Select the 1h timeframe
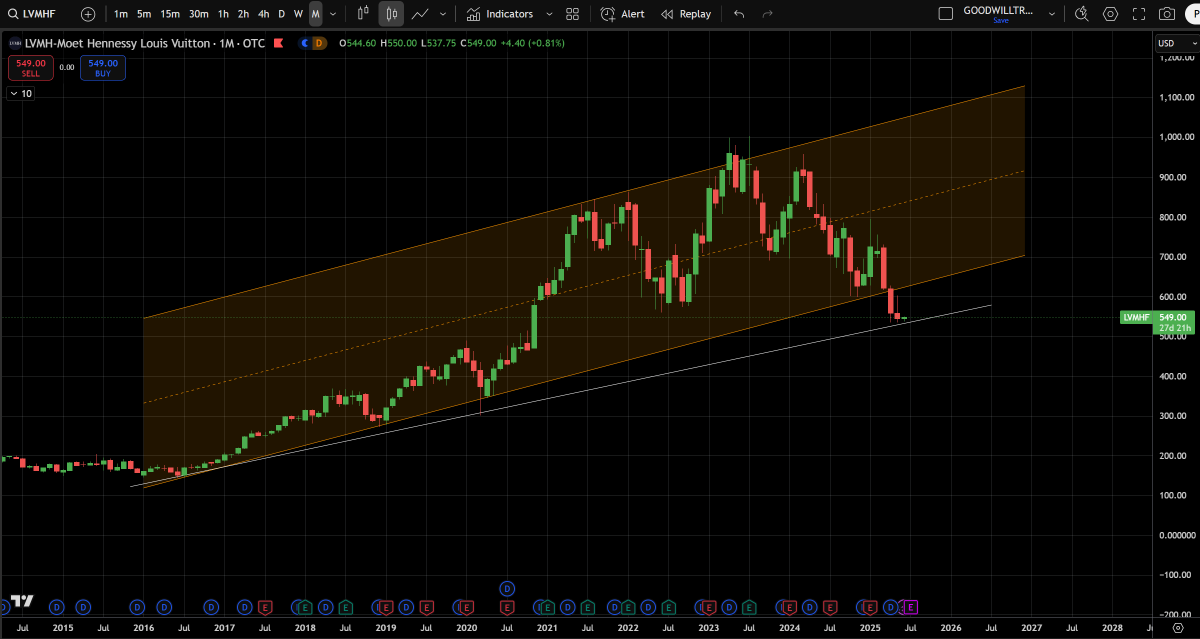 point(223,14)
